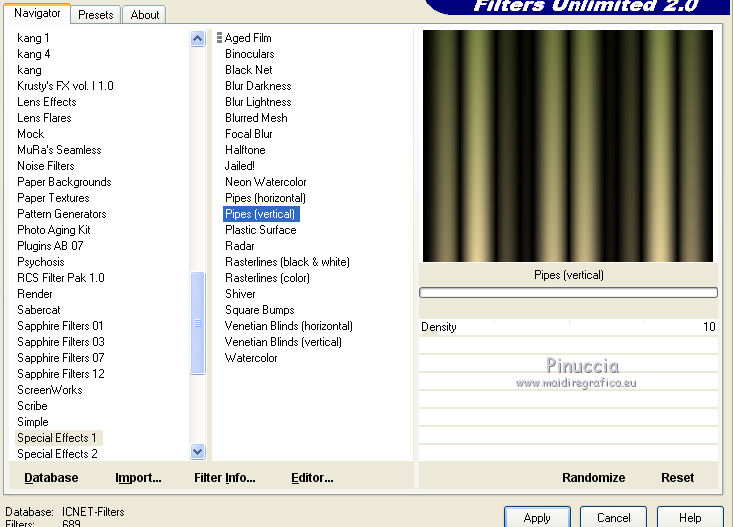The image size is (733, 527).
Task: Choose the 'Blurred Mesh' filter
Action: 256,118
